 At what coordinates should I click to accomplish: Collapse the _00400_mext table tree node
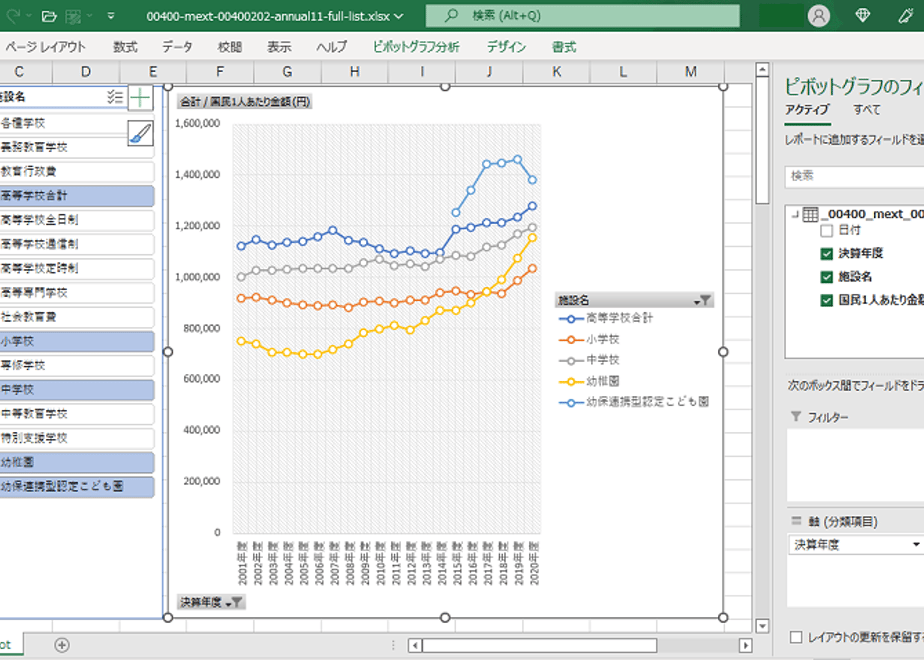pos(795,214)
